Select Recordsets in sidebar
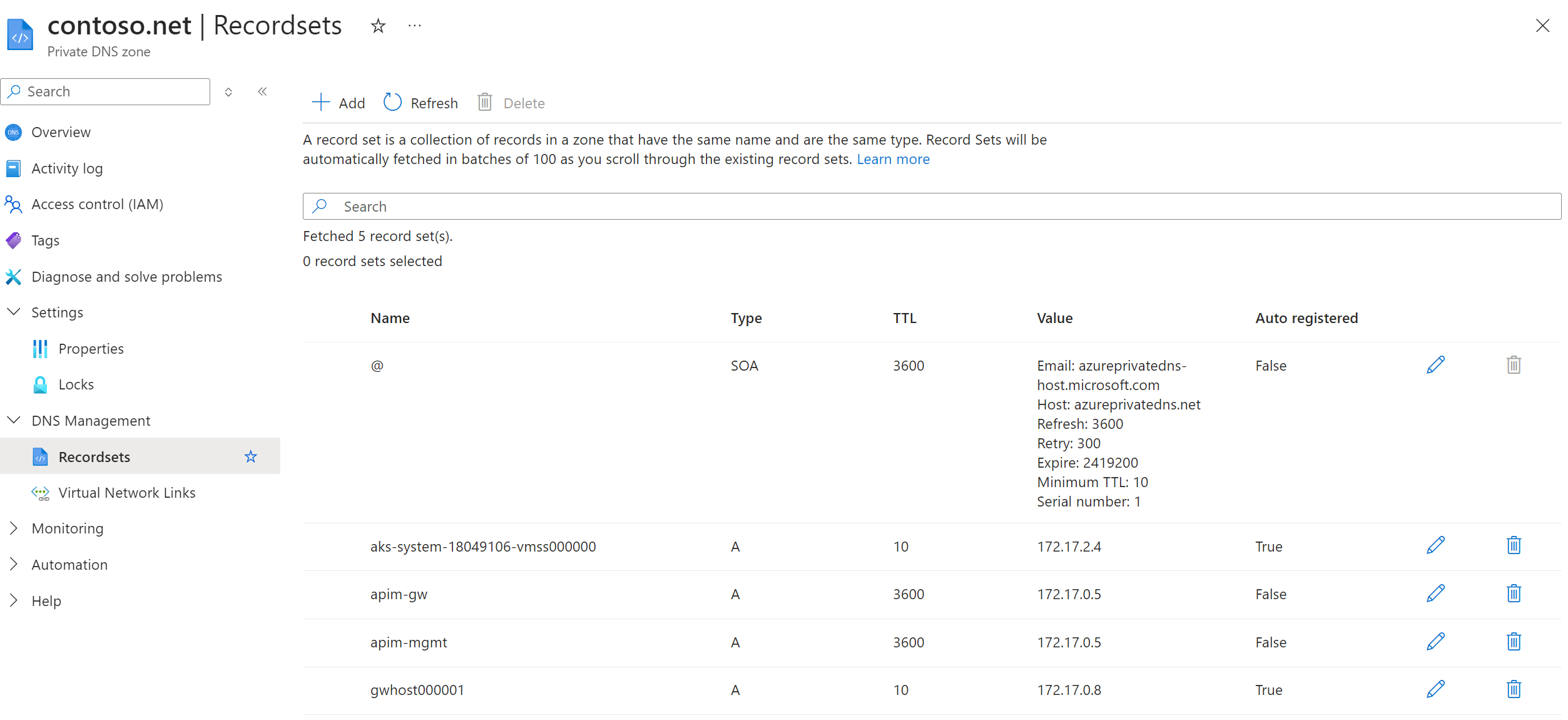Screen dimensions: 1568x720 94,457
